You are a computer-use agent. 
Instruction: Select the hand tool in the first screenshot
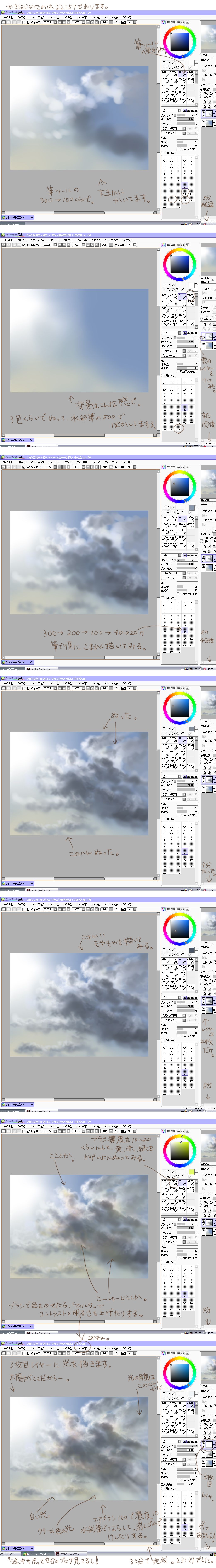pos(178,68)
